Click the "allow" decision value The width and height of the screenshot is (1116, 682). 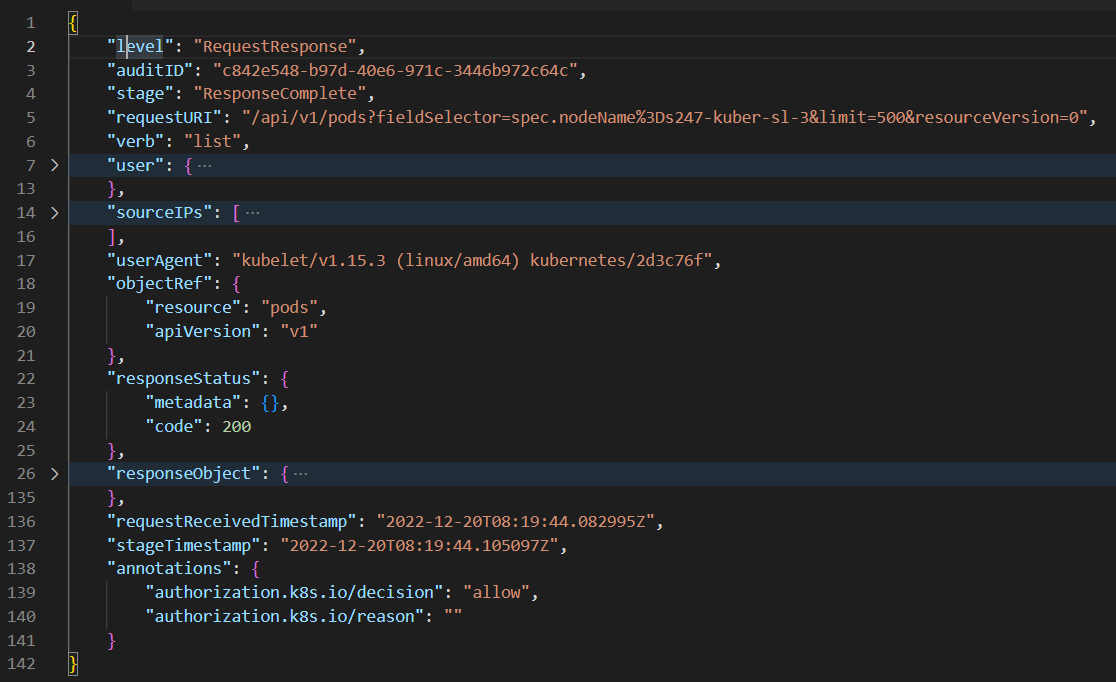click(496, 592)
